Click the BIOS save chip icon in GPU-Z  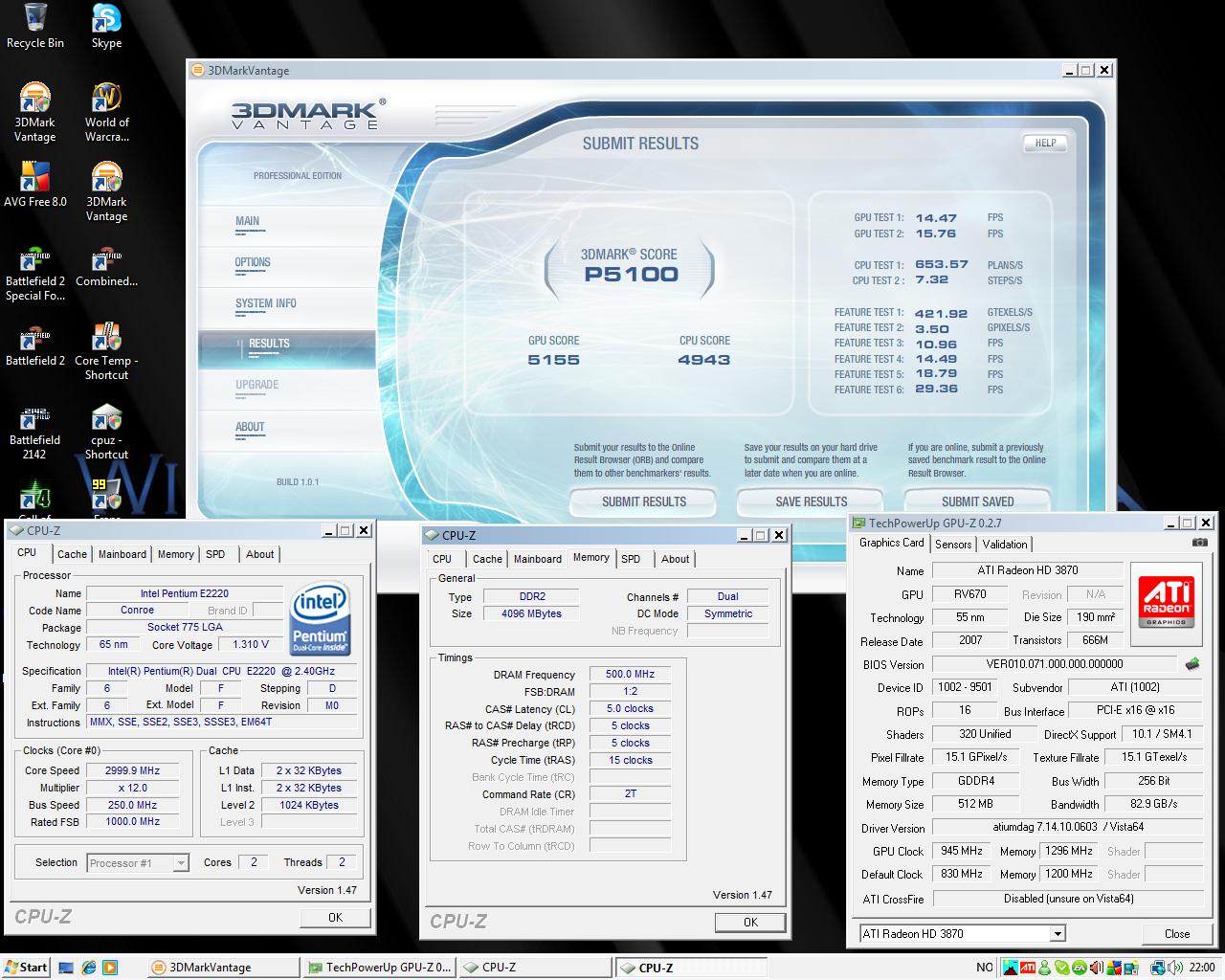1192,663
